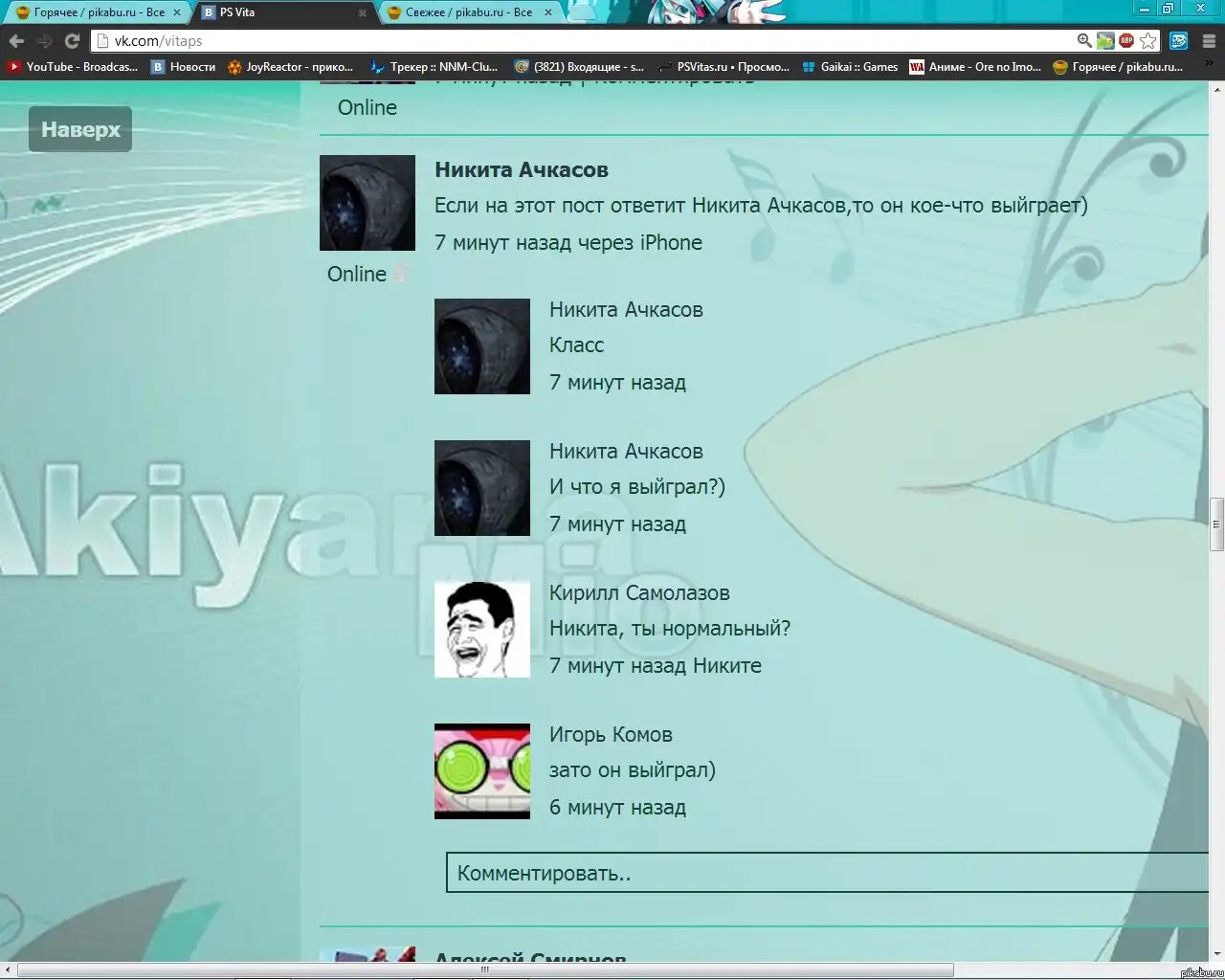This screenshot has width=1225, height=980.
Task: Close the PS Vita tab
Action: click(363, 13)
